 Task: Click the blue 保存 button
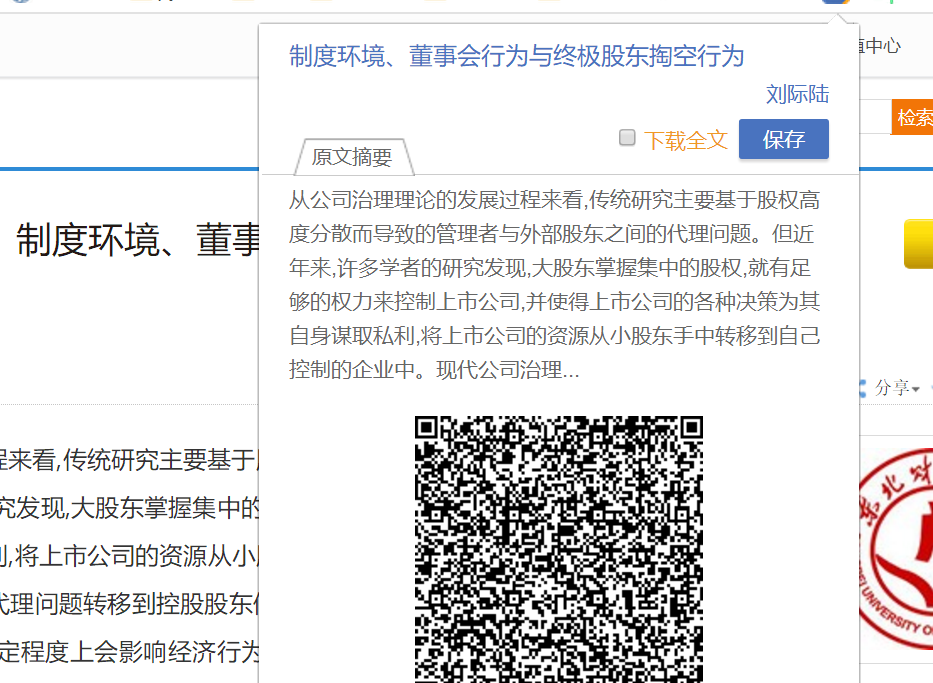784,139
